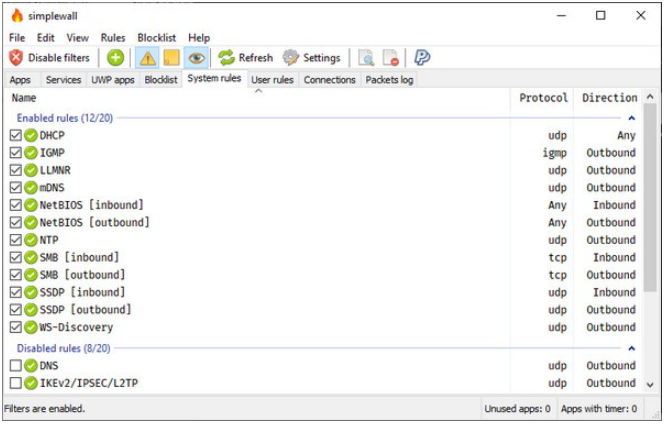Click the green plus add rule icon
The height and width of the screenshot is (425, 664).
coord(115,58)
